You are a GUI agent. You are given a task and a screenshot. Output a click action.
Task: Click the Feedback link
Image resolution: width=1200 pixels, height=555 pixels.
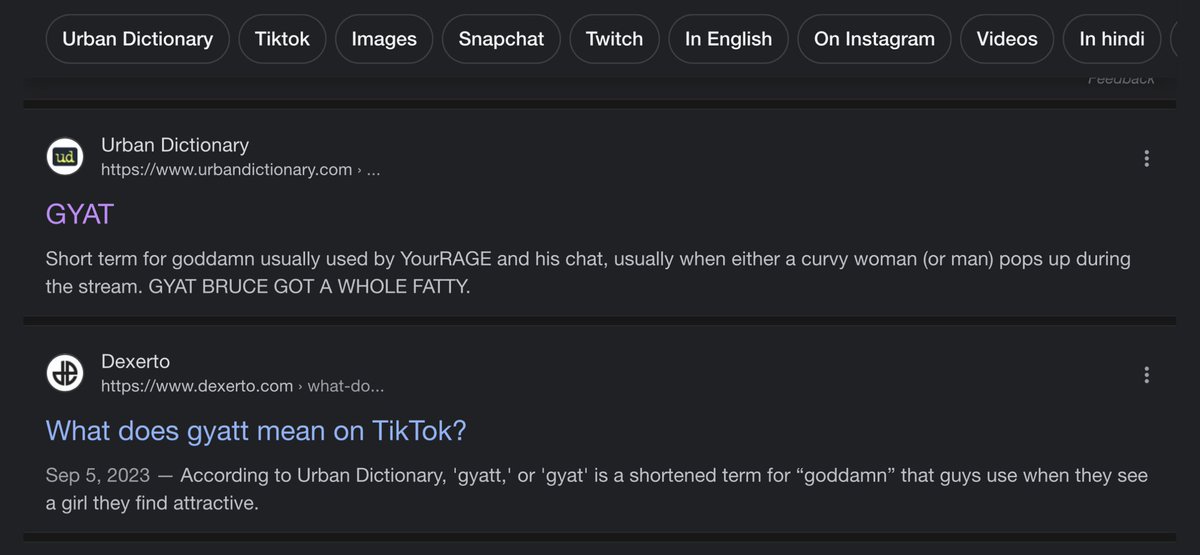pos(1121,79)
